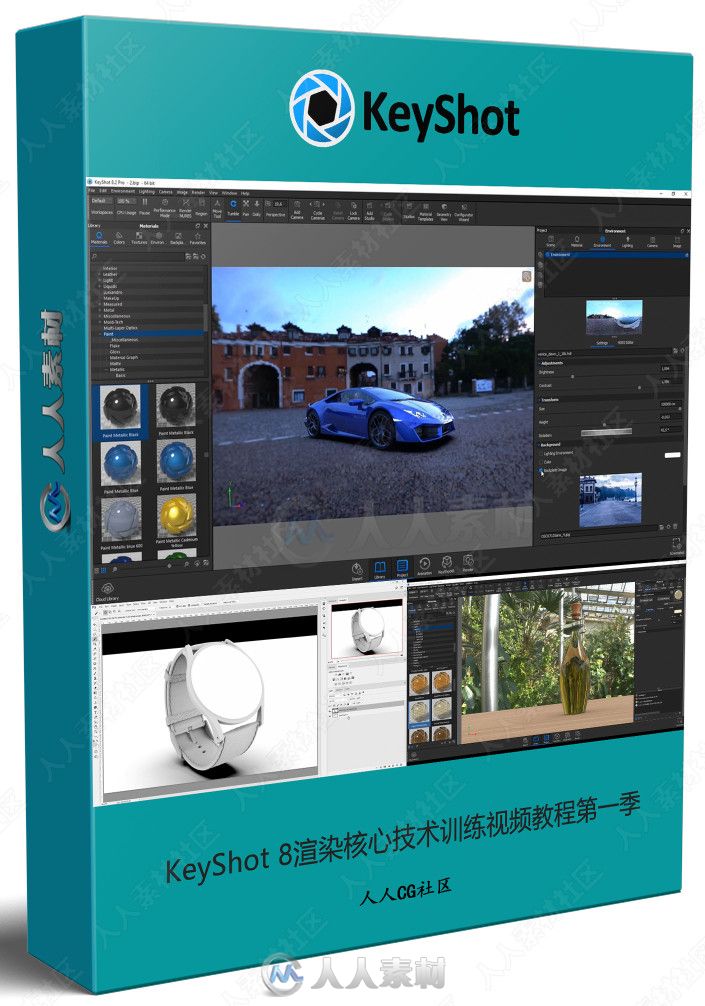Image resolution: width=705 pixels, height=1006 pixels.
Task: Click the Rotation value field
Action: coord(670,430)
